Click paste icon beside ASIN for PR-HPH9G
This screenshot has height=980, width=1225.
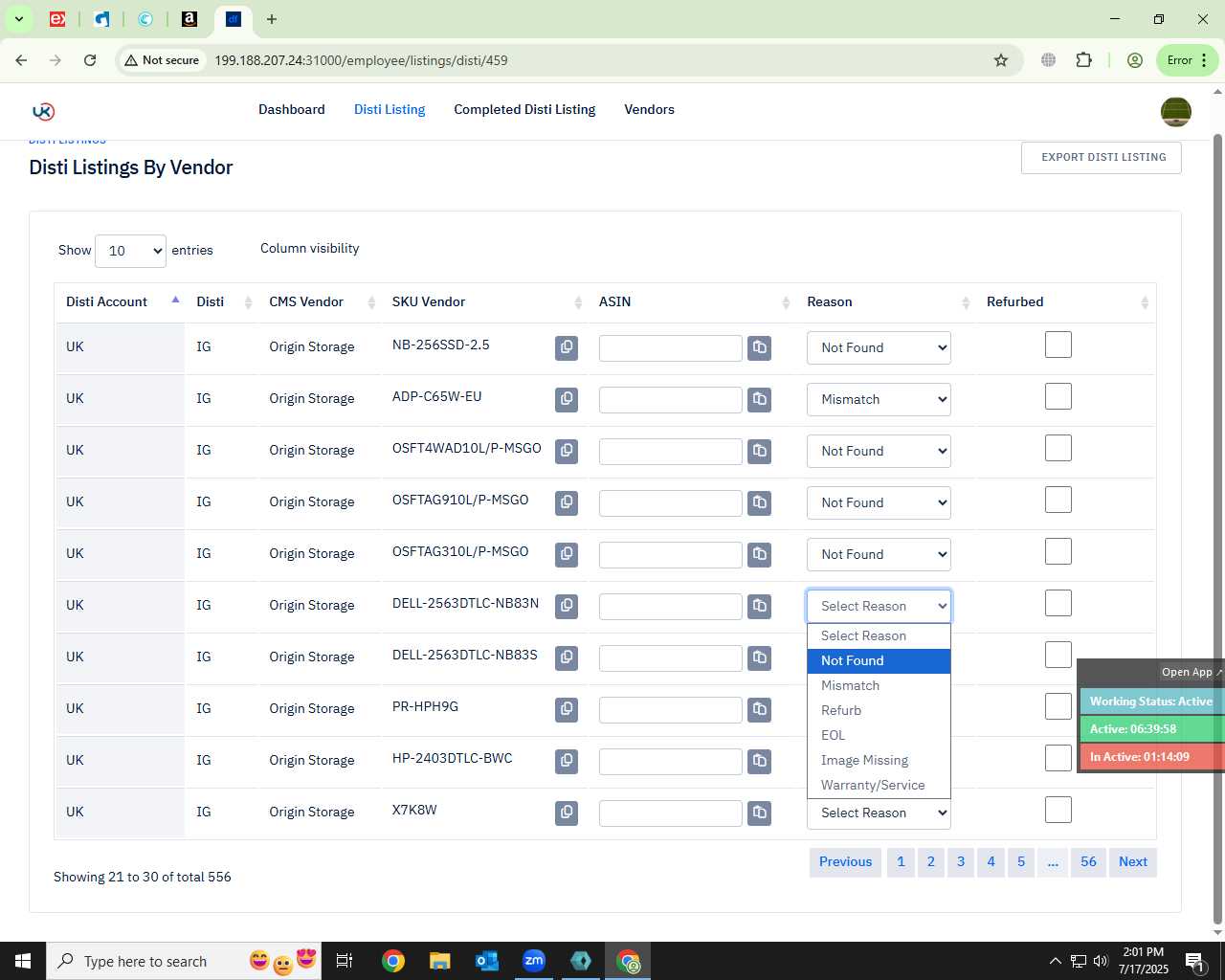(760, 709)
